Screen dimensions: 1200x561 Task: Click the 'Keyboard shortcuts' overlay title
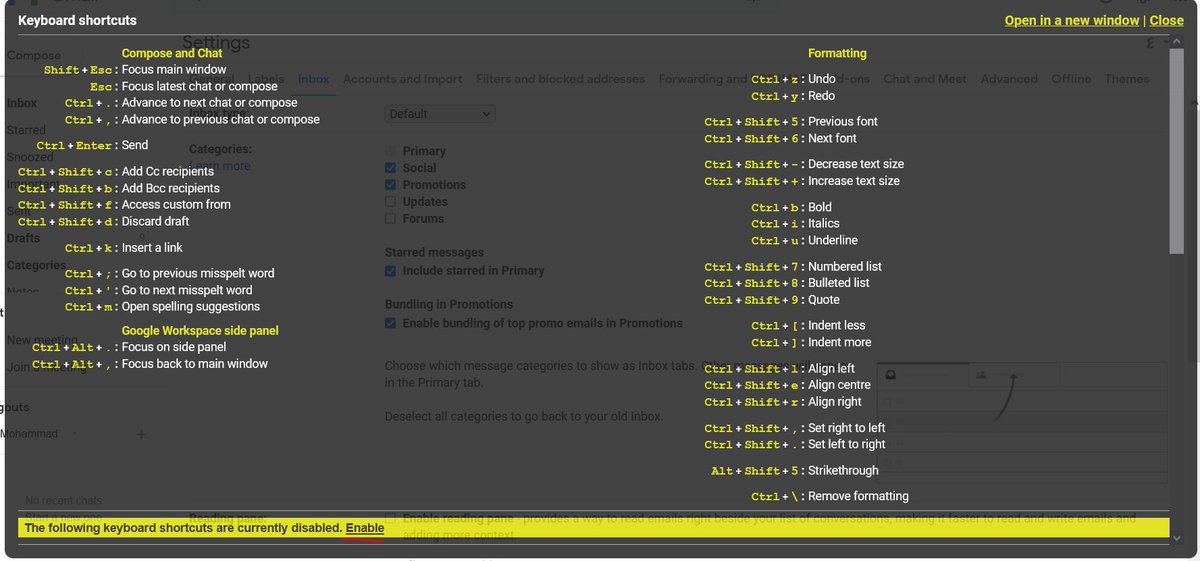coord(78,20)
